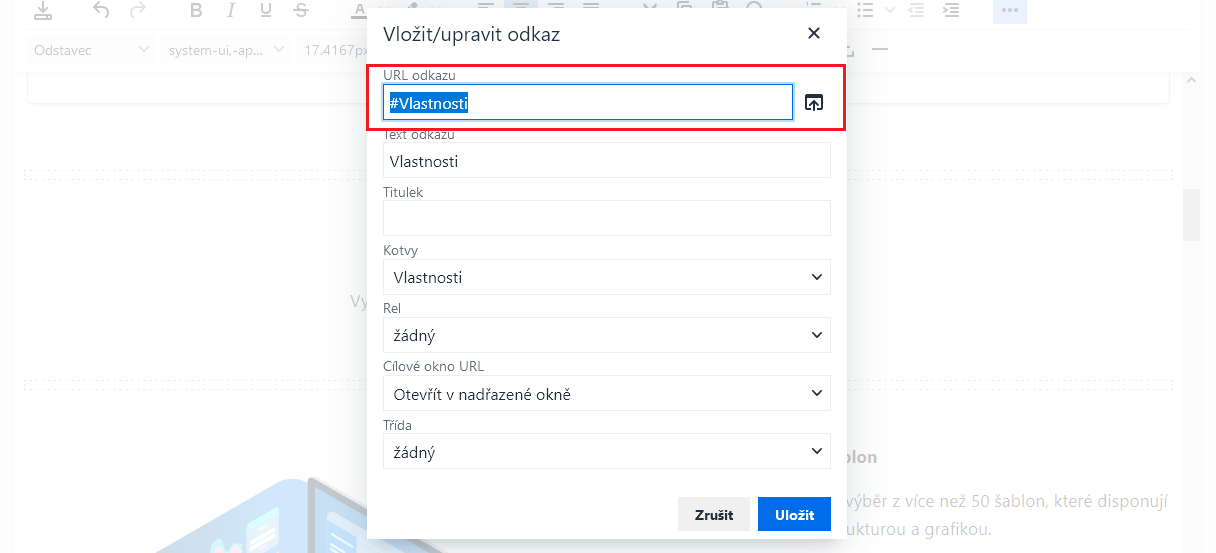This screenshot has height=553, width=1216.
Task: Close the Vložit/upravit odkaz dialog
Action: tap(814, 33)
